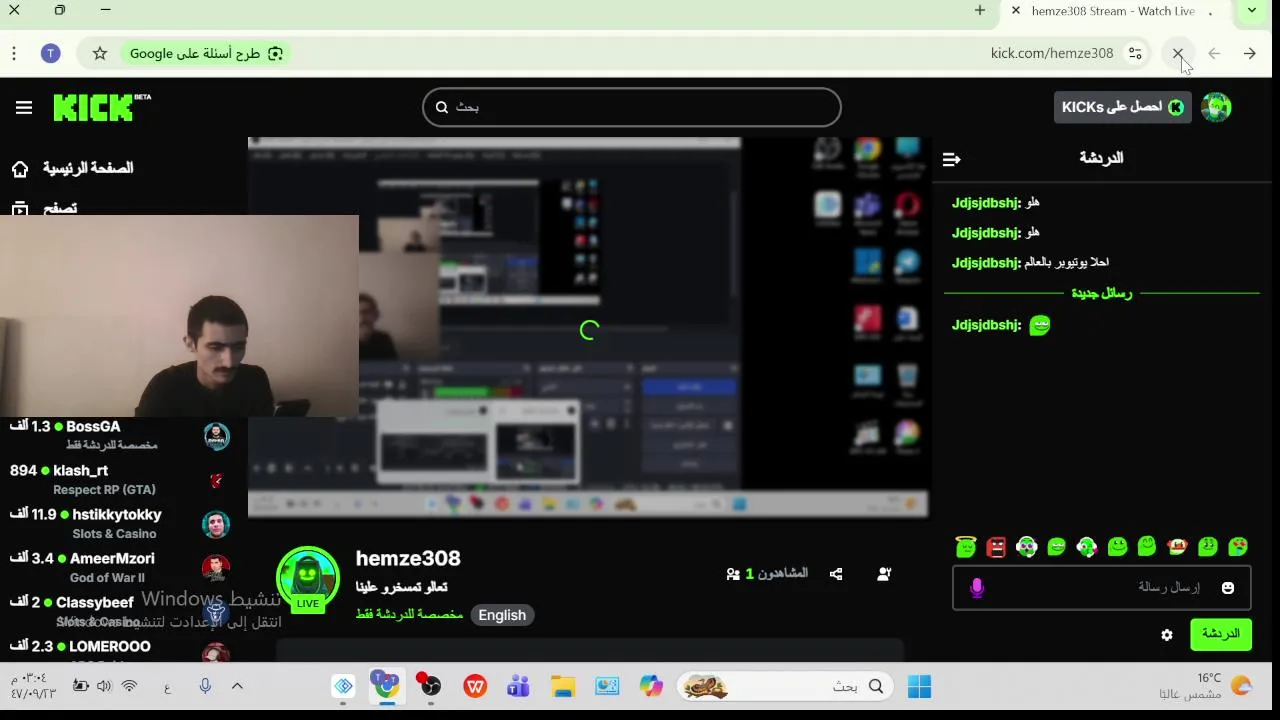Select the 'hemze308 Stream - Watch Live' tab
This screenshot has width=1280, height=720.
(1115, 11)
